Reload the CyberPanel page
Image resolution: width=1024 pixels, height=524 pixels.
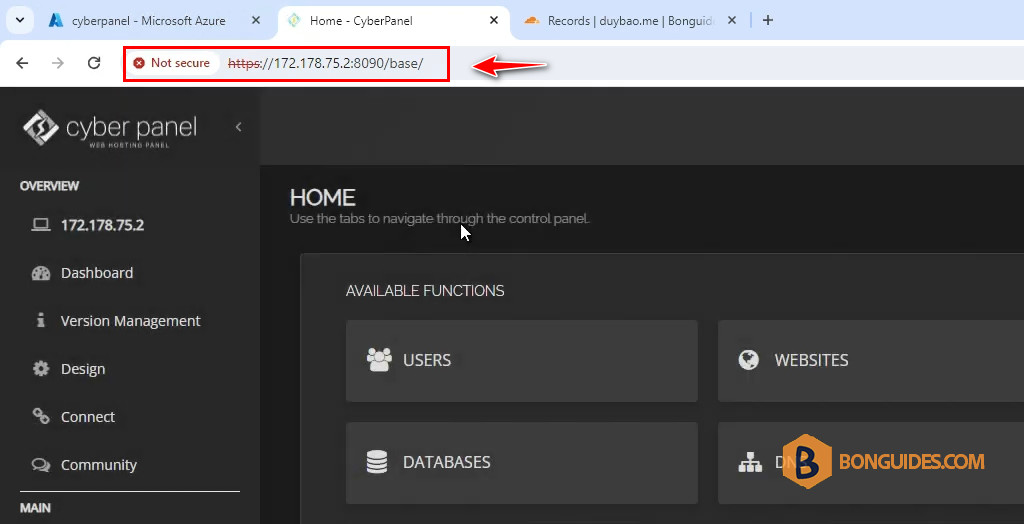click(x=94, y=63)
